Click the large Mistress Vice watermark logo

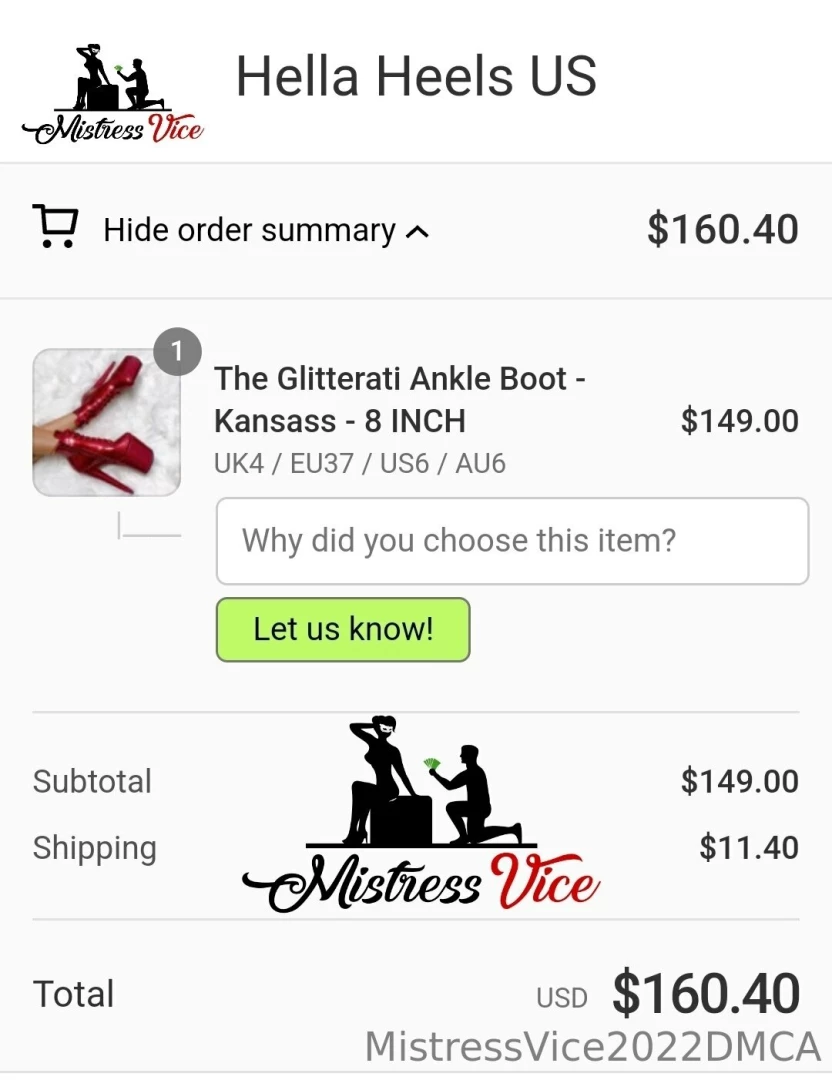click(x=421, y=815)
